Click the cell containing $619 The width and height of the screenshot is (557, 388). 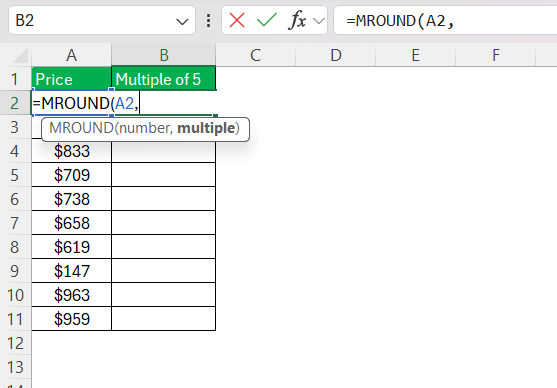click(71, 247)
